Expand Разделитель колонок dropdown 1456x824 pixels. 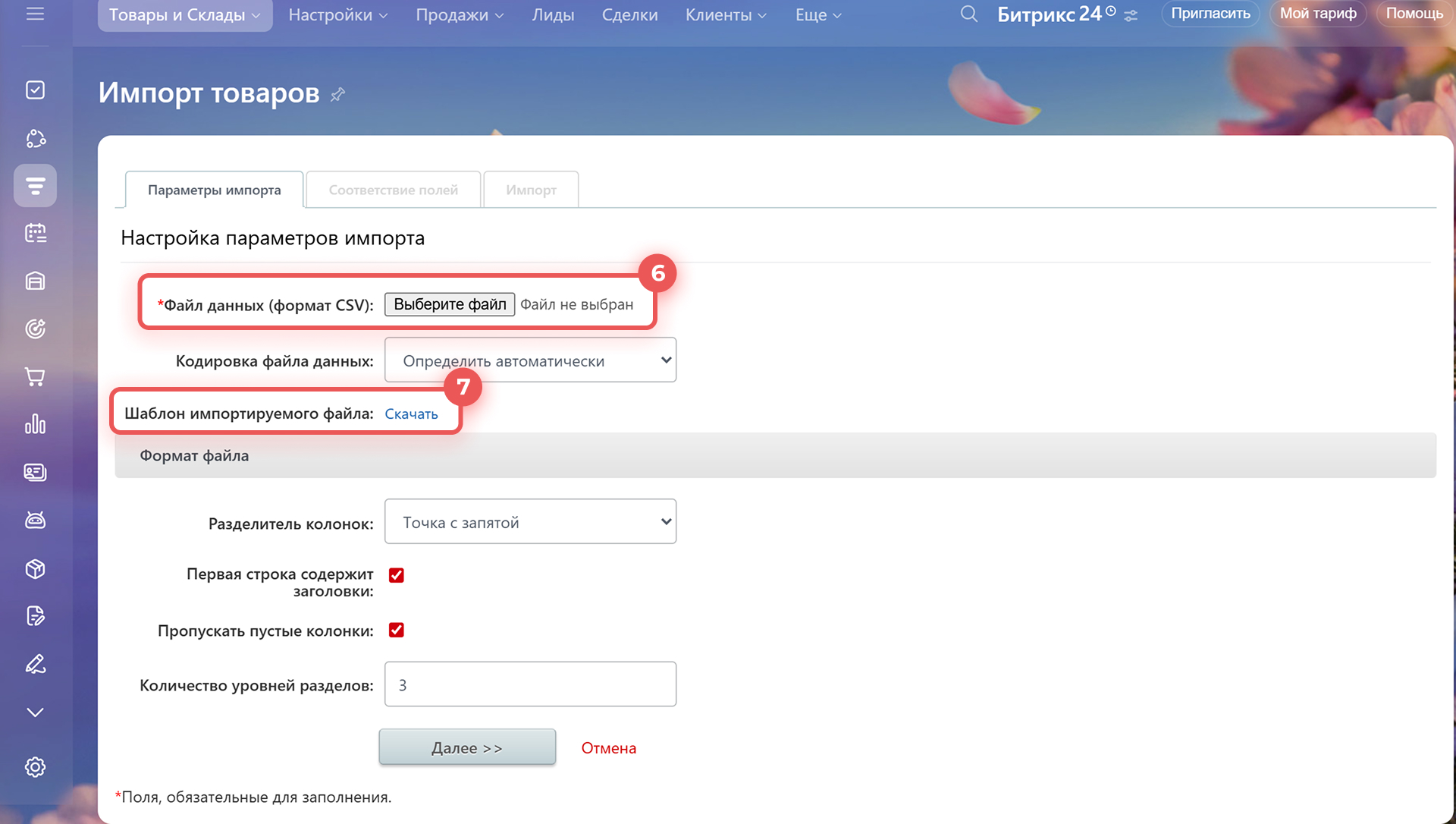point(530,522)
